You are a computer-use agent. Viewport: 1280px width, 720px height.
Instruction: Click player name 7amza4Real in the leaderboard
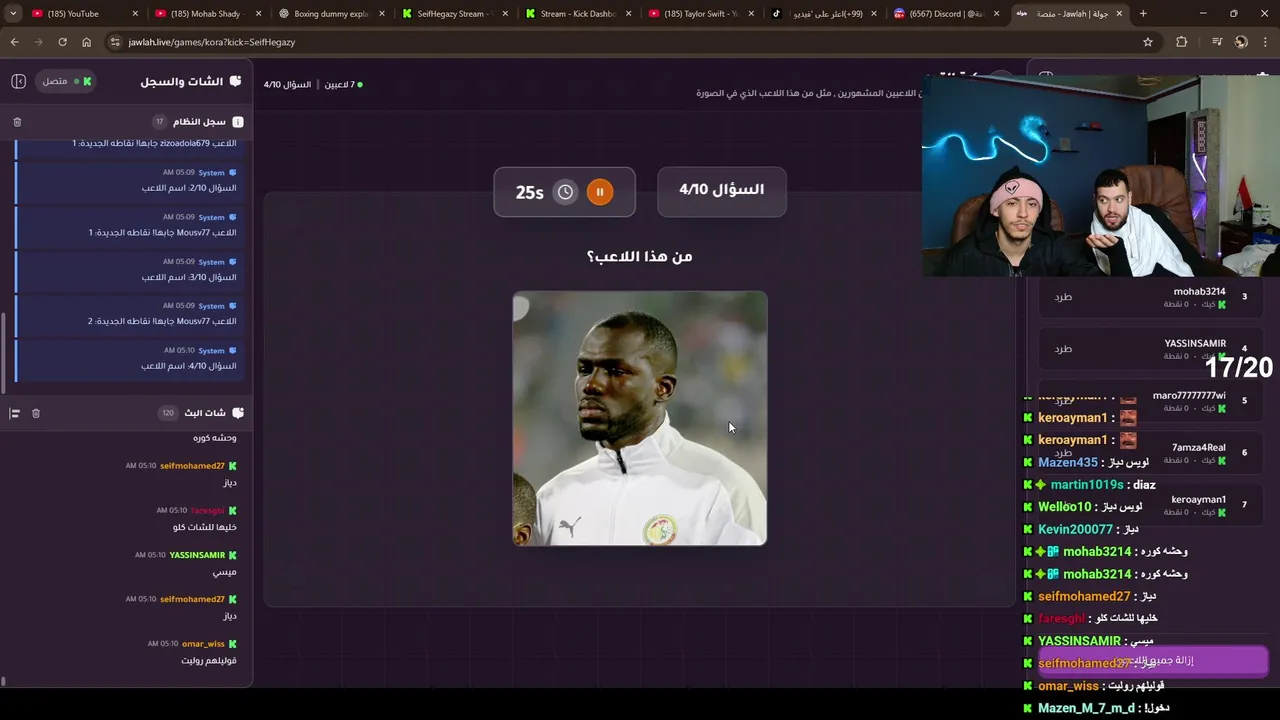[1199, 447]
